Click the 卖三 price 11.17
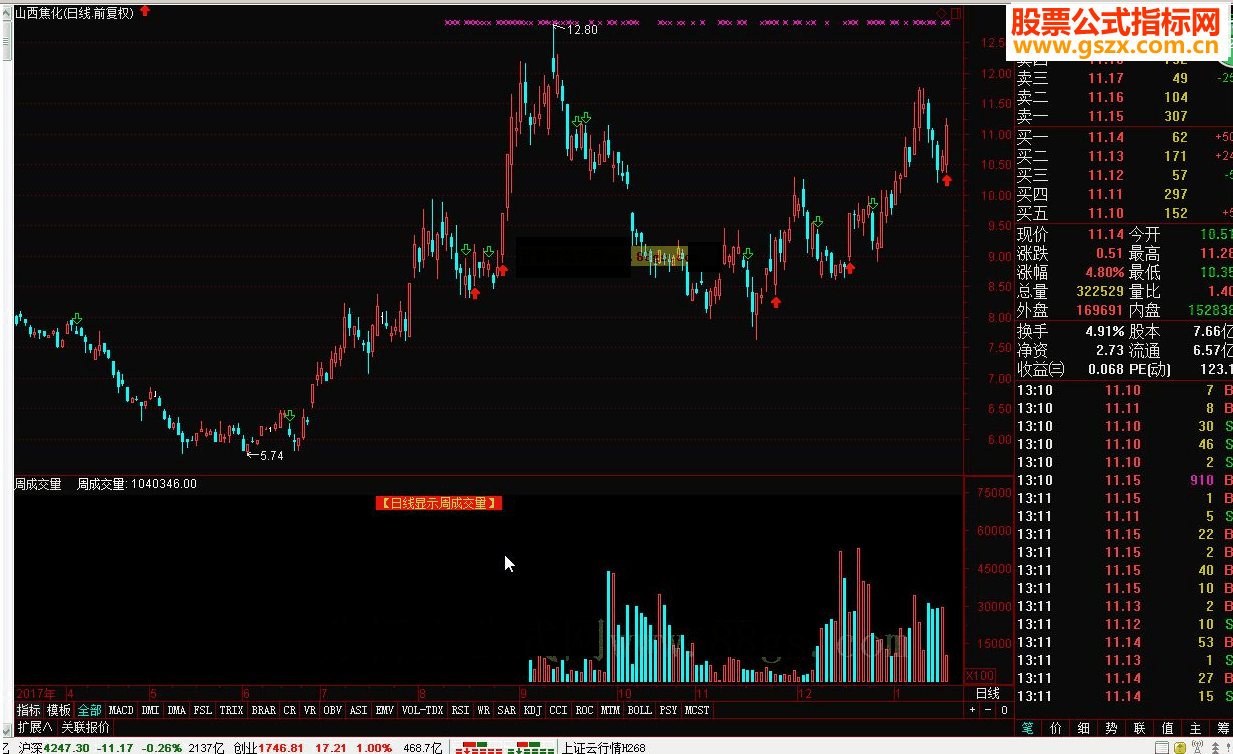The image size is (1233, 754). click(1106, 78)
